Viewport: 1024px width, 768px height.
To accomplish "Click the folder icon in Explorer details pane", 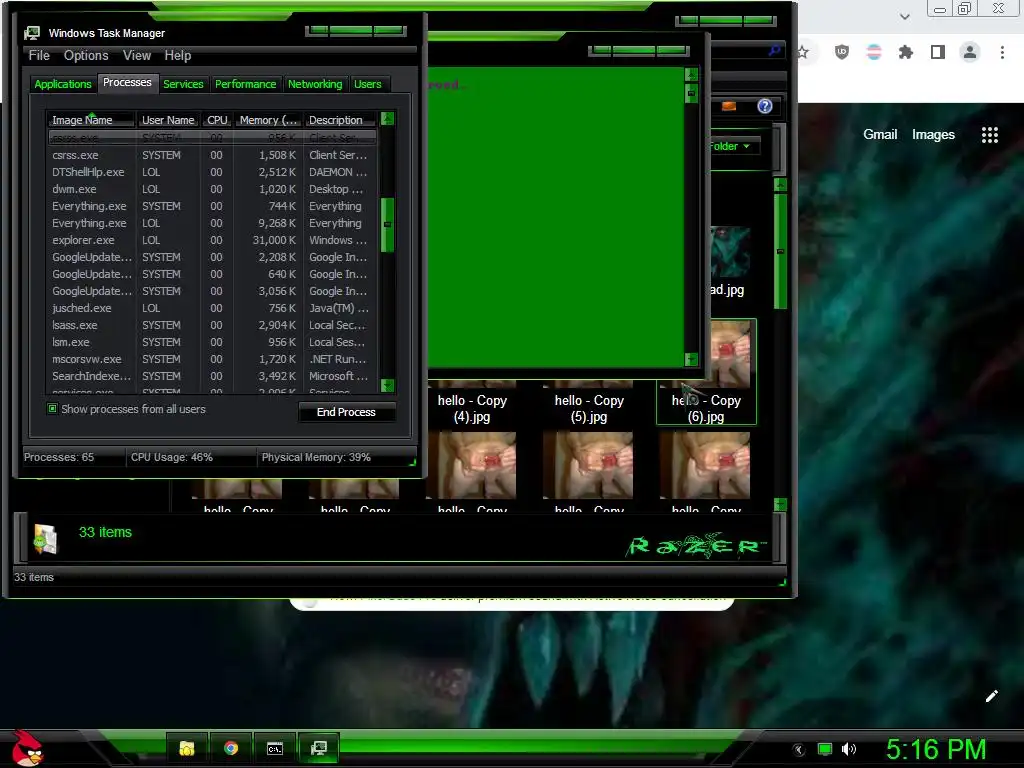I will [46, 539].
